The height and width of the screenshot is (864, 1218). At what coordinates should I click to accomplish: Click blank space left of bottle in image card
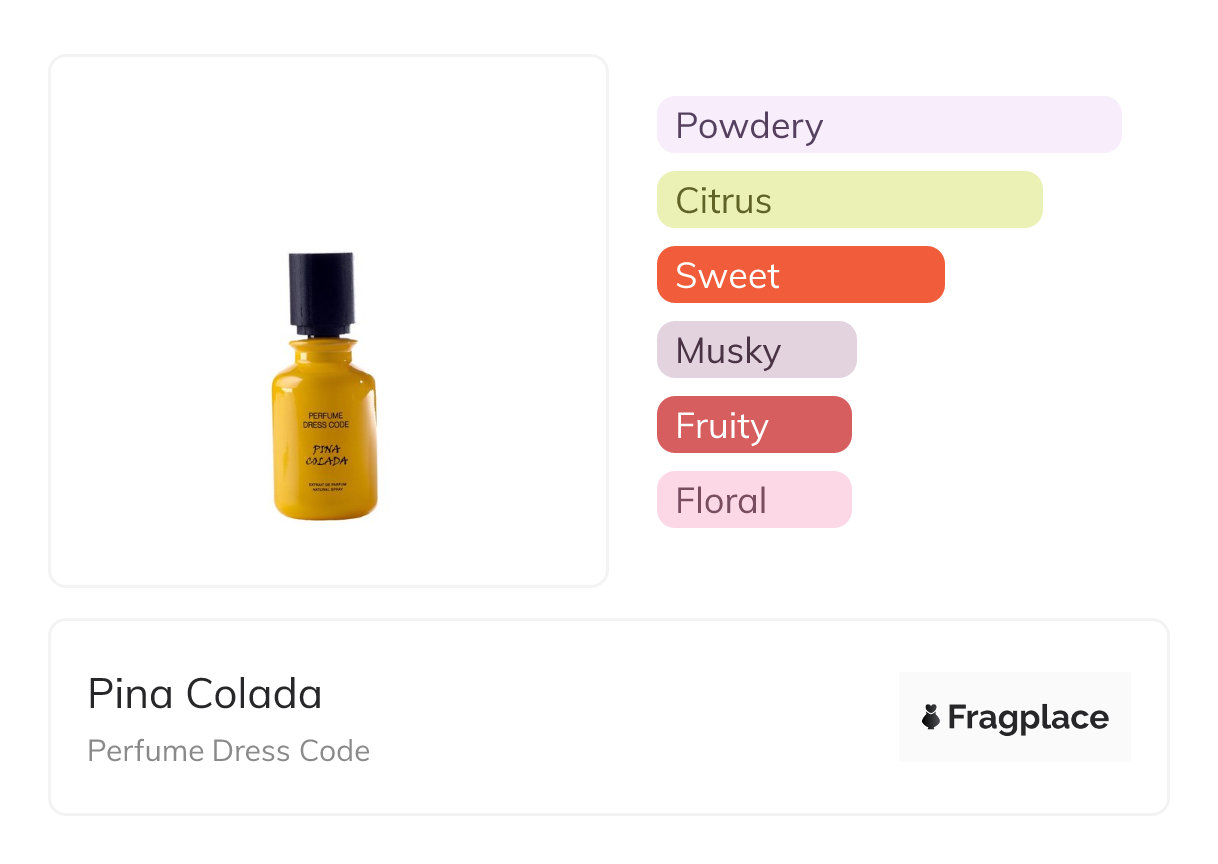[x=150, y=320]
